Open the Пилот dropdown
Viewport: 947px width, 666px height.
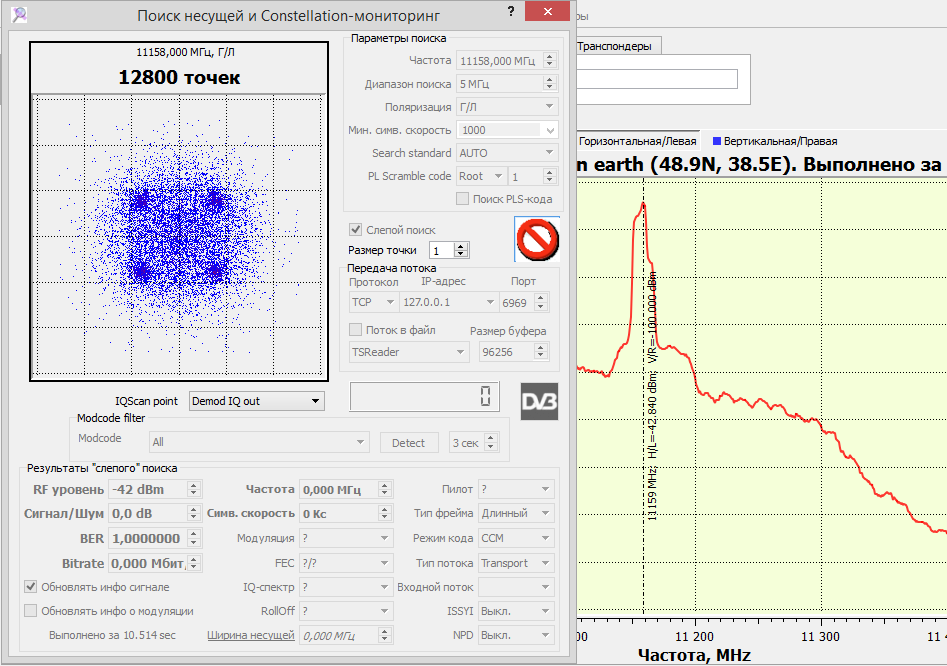(516, 489)
